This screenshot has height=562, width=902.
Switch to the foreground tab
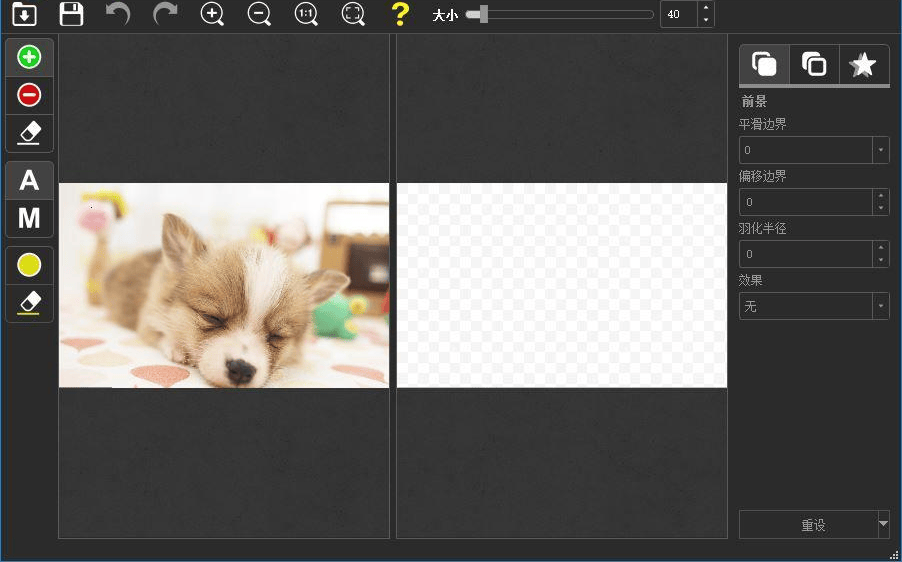click(764, 65)
